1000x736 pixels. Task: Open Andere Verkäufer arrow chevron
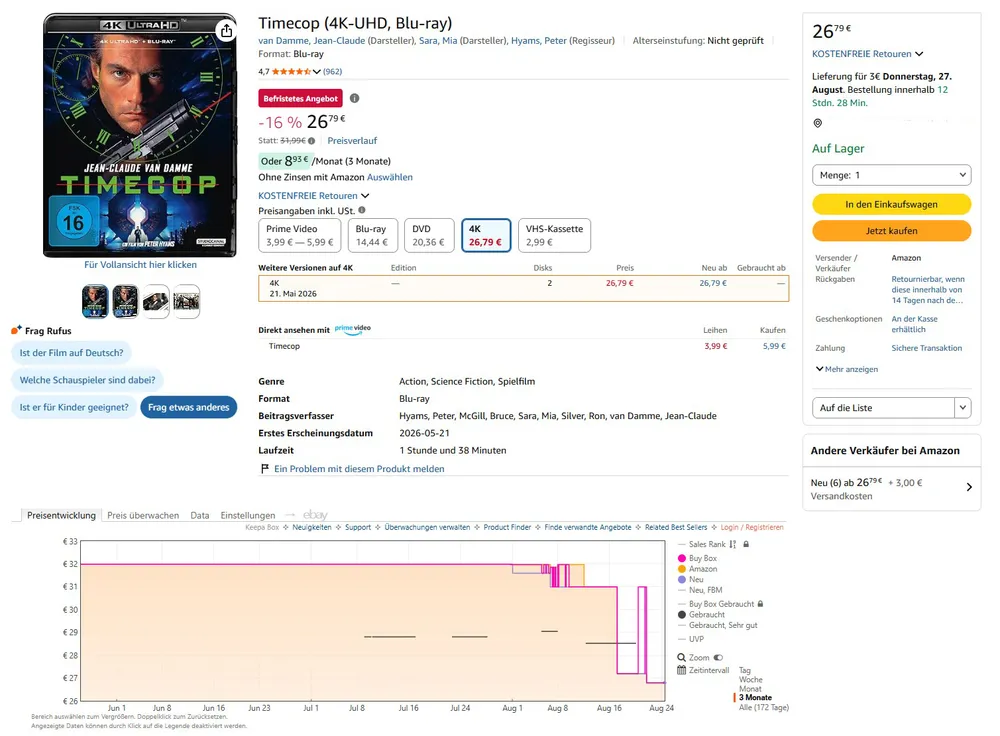pyautogui.click(x=969, y=487)
